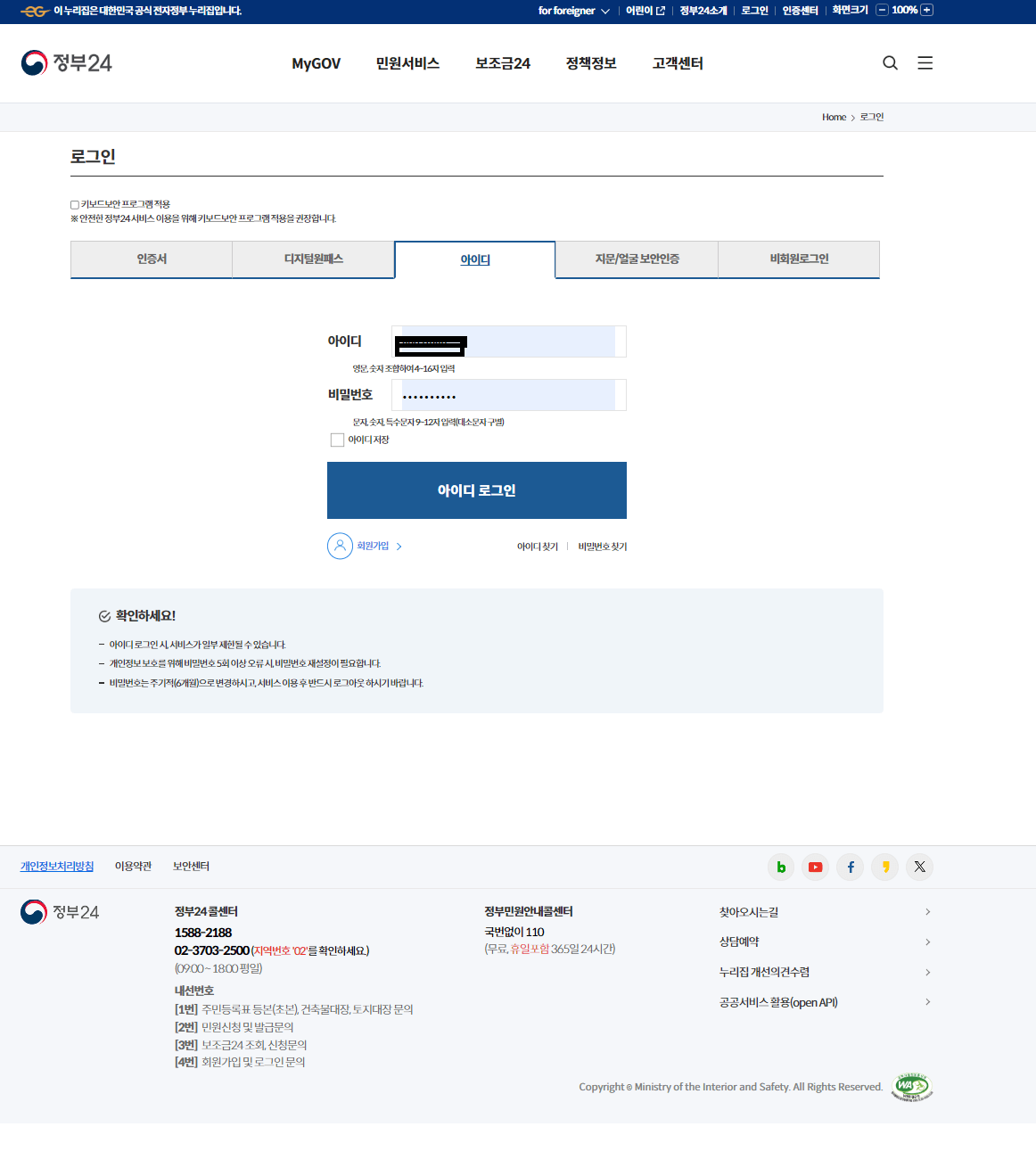Switch to the 디지털원패스 tab
Screen dimensions: 1036x1176
click(314, 259)
